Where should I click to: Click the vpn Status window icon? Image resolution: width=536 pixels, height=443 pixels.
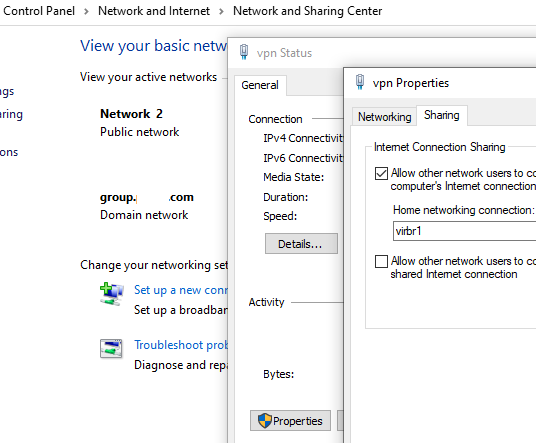tap(244, 52)
